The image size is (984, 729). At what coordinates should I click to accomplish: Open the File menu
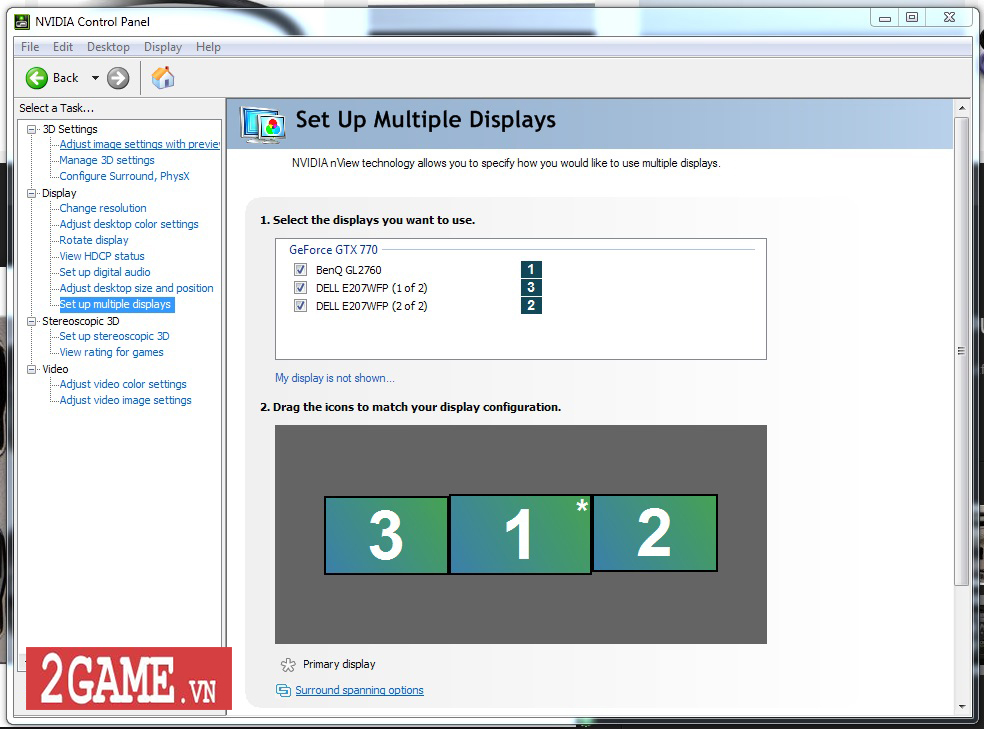pyautogui.click(x=29, y=47)
